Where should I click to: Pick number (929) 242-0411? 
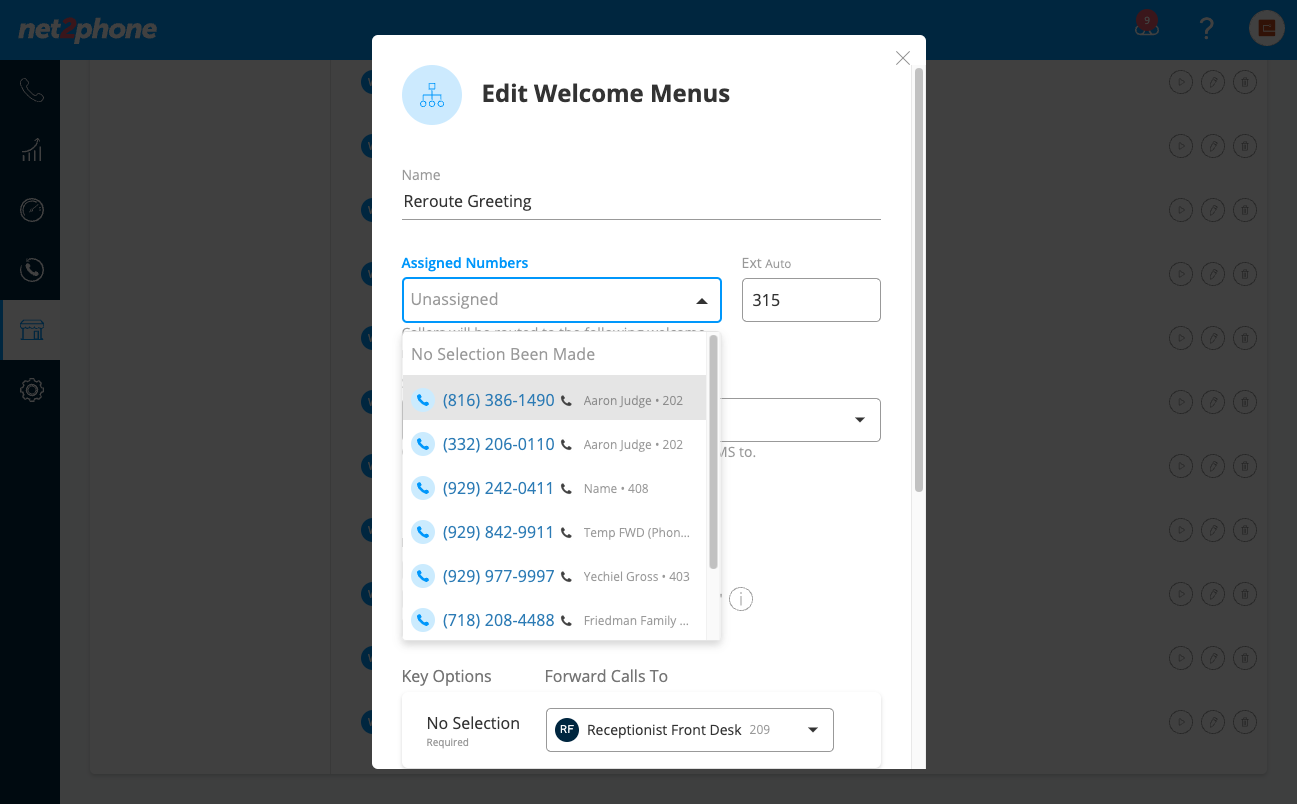coord(555,488)
